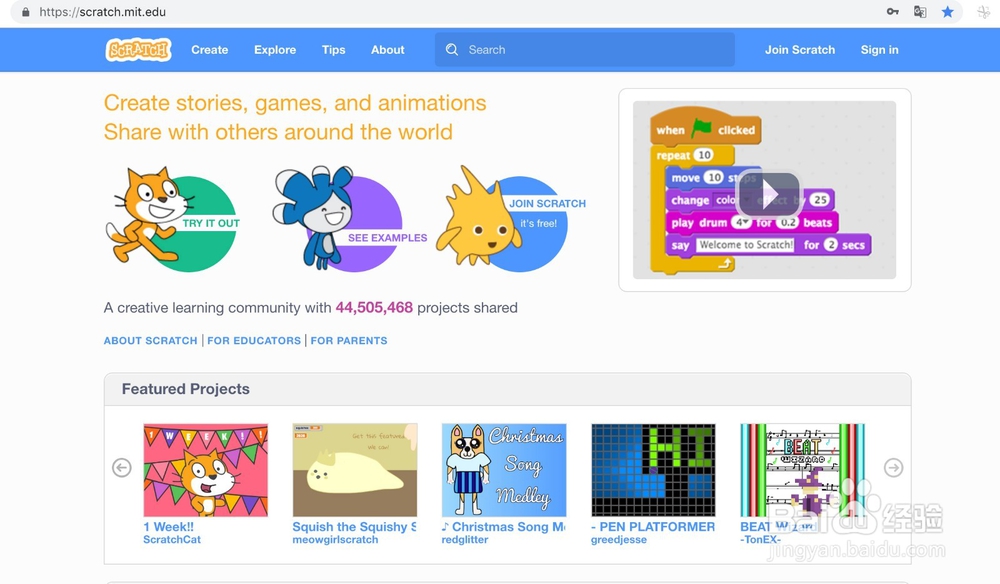
Task: Go to the Tips page
Action: [334, 50]
